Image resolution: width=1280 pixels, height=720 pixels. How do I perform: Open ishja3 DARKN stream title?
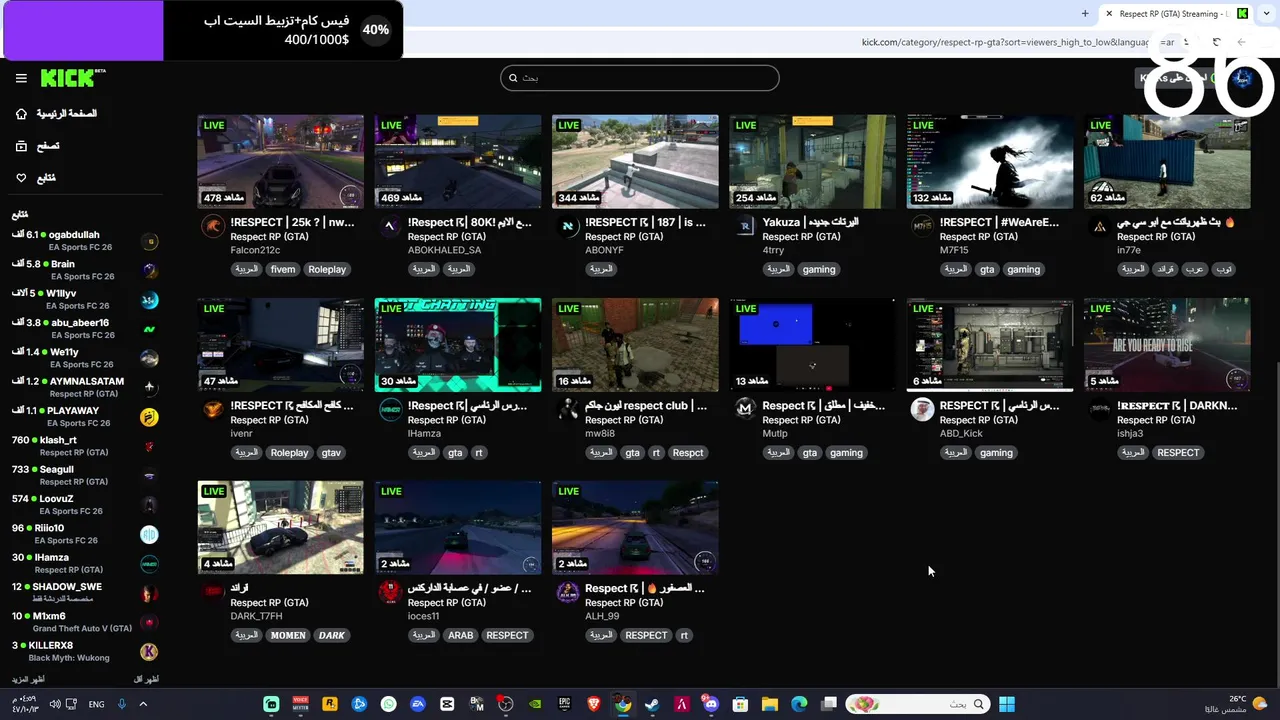tap(1177, 405)
